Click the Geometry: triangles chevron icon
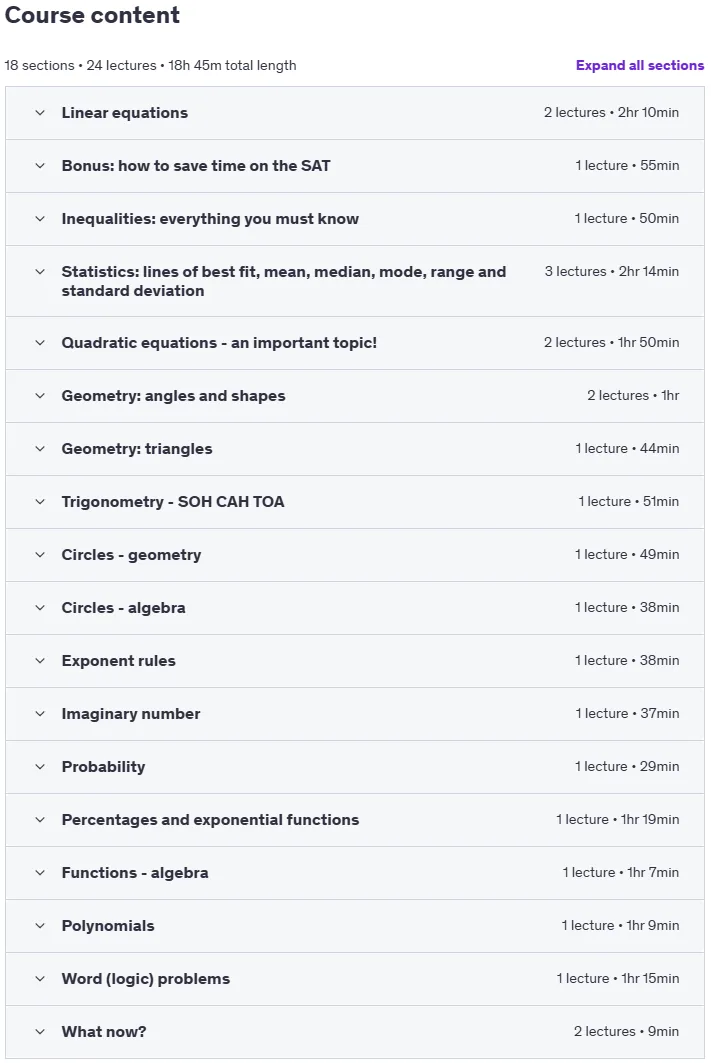 (x=40, y=448)
